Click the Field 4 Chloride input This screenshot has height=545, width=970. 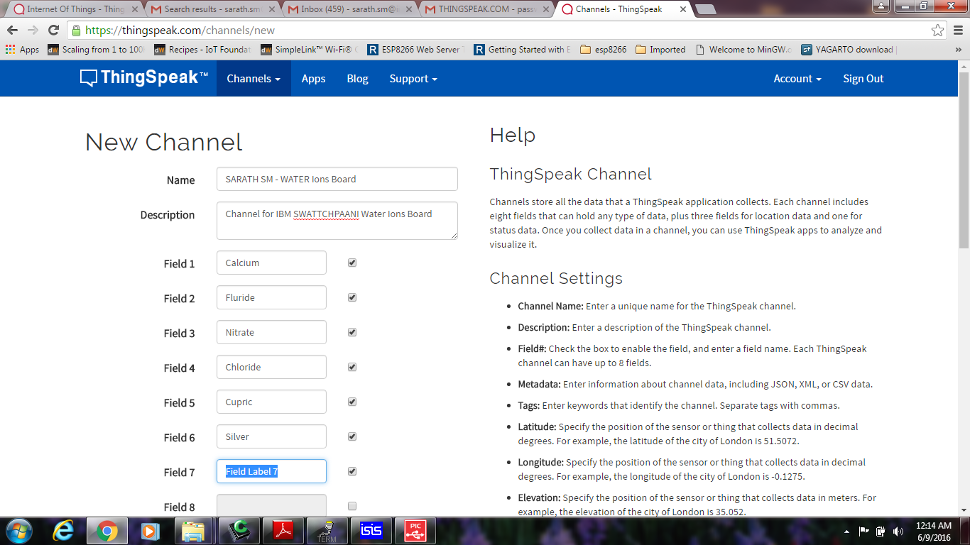point(271,367)
